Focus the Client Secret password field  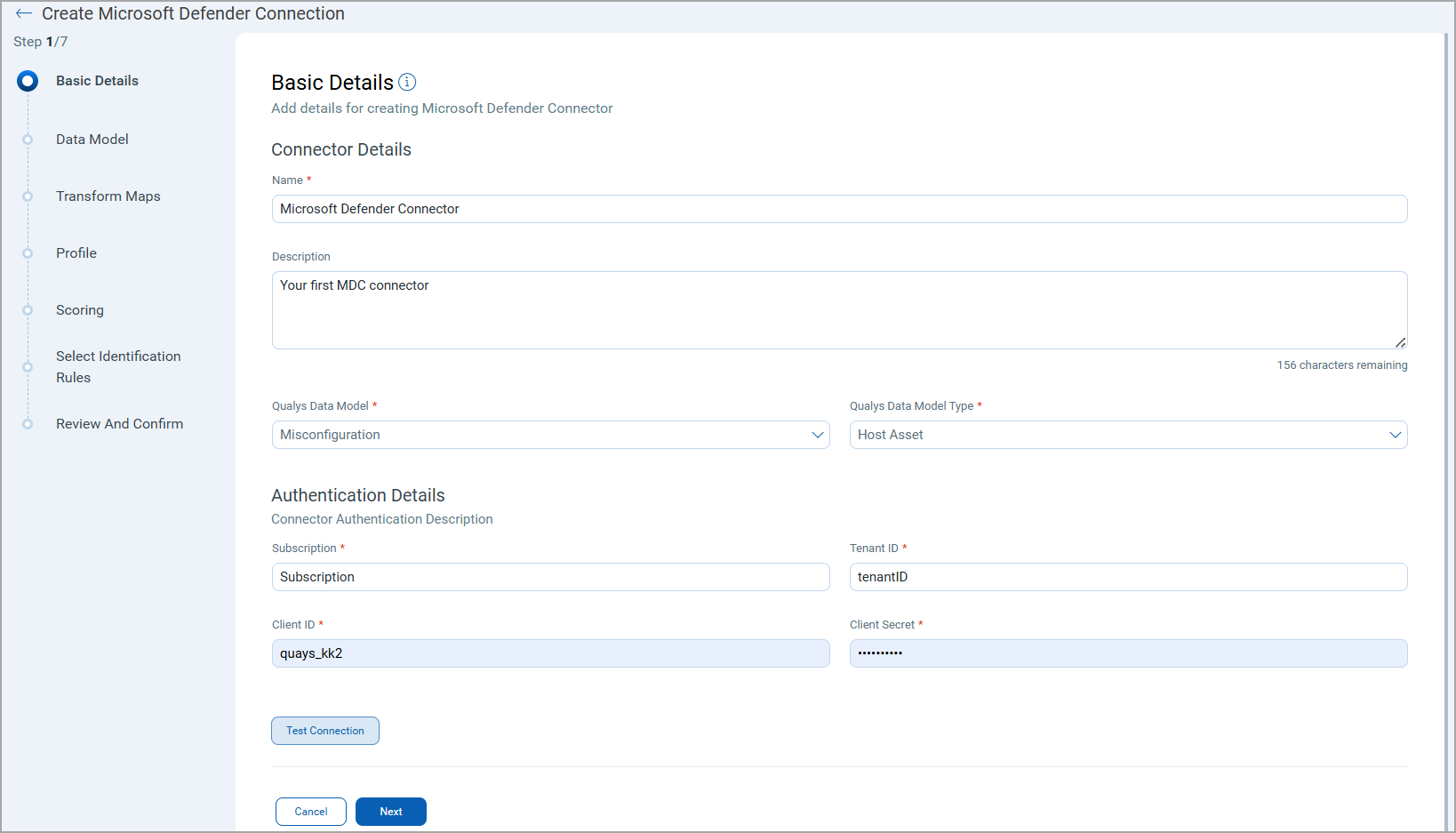[1127, 653]
